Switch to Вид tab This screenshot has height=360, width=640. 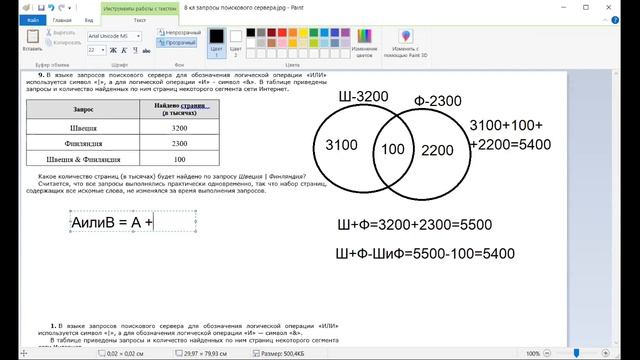coord(89,20)
